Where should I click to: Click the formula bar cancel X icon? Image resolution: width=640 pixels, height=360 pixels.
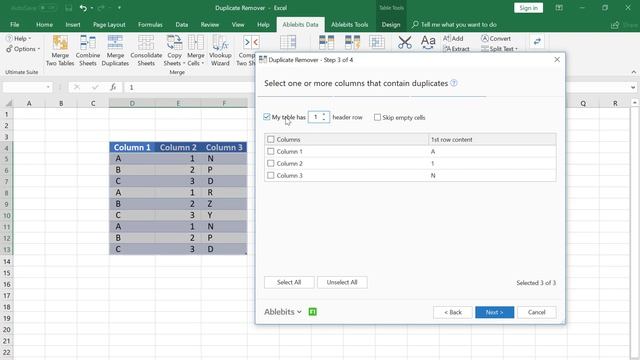click(77, 87)
